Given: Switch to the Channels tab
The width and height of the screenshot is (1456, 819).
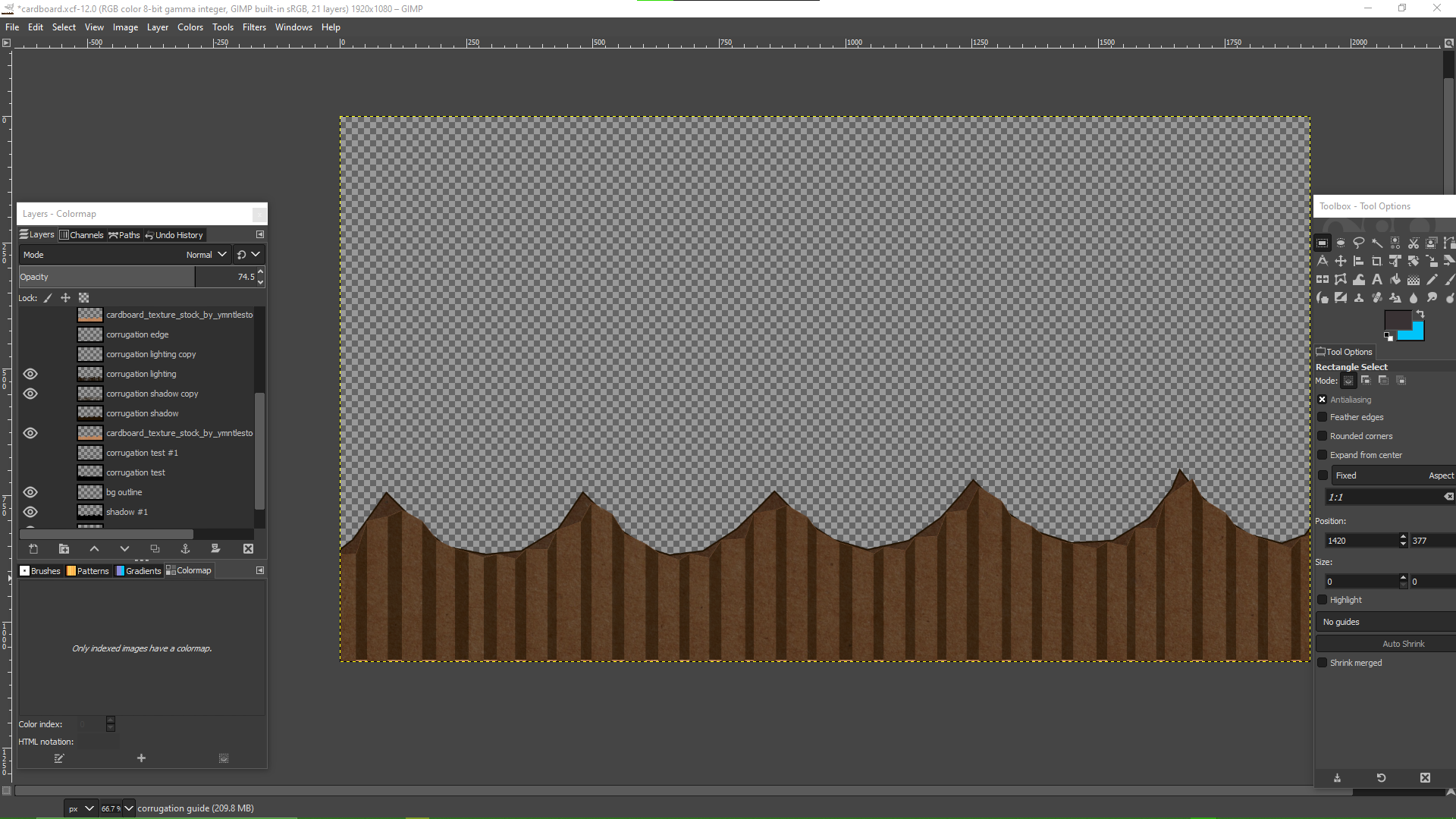Looking at the screenshot, I should 82,235.
